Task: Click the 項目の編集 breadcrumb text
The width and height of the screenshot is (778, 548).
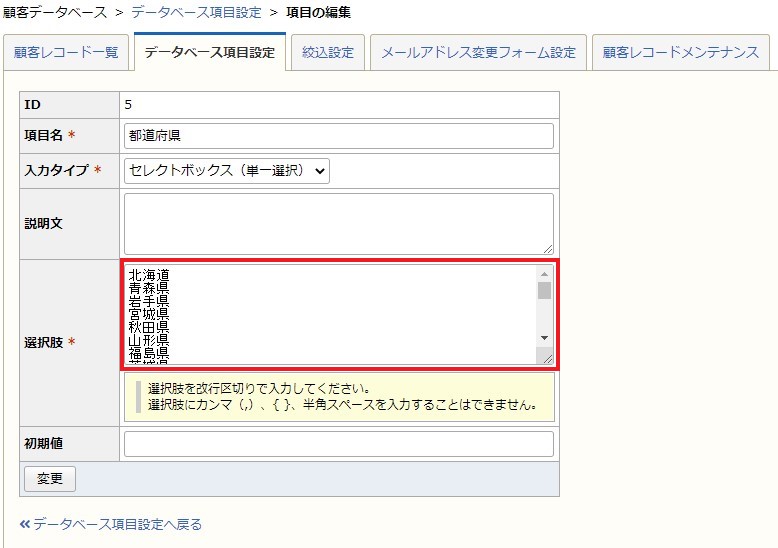Action: pos(319,12)
